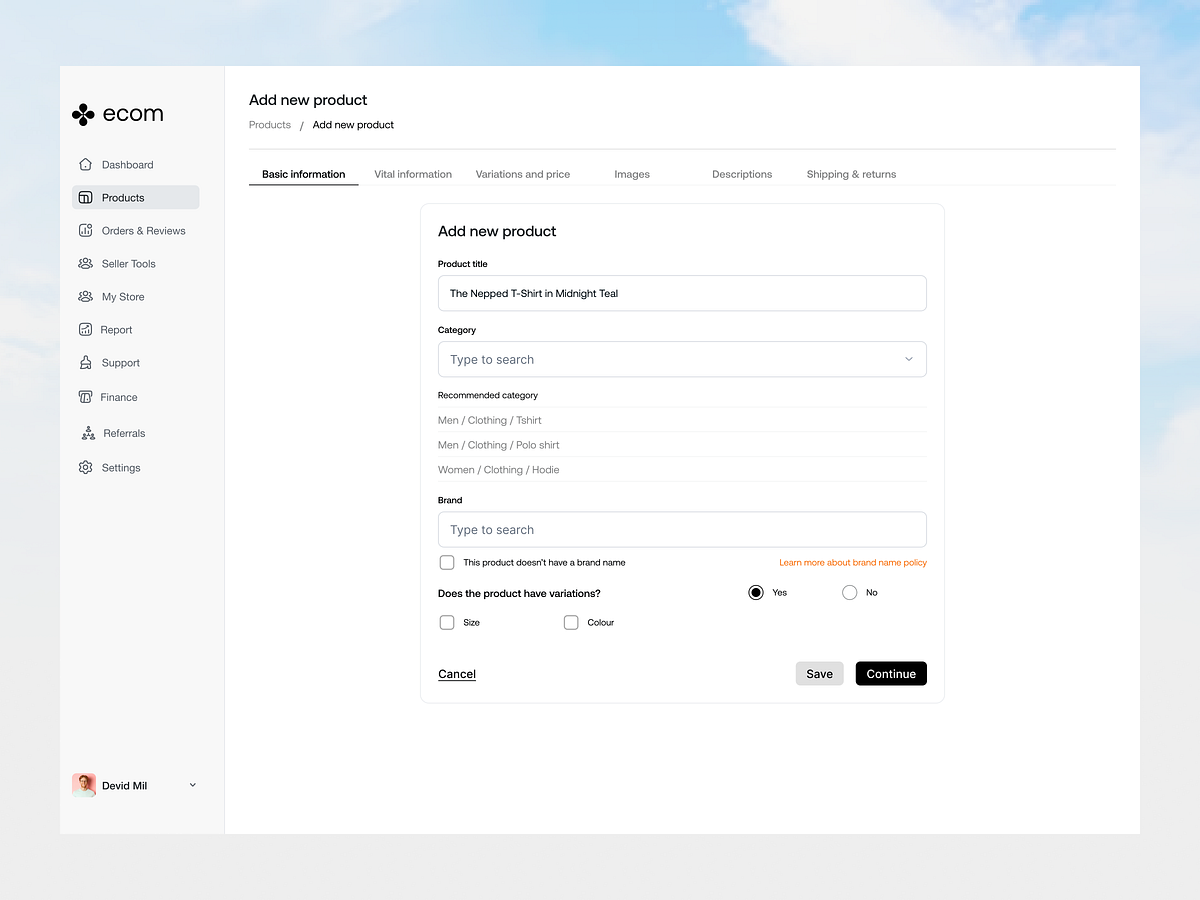Viewport: 1200px width, 900px height.
Task: Click the Settings gear icon
Action: click(x=86, y=467)
